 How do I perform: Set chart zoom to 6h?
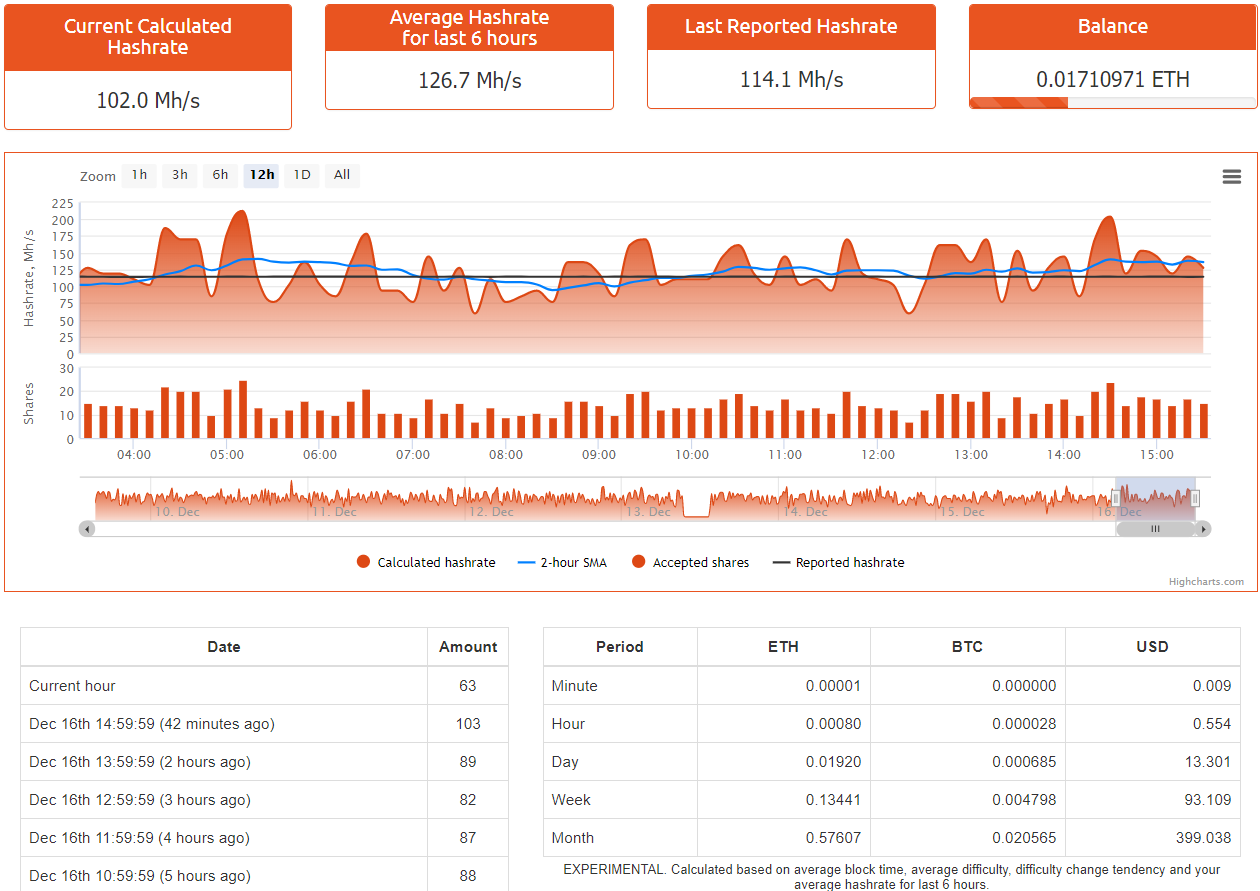[220, 175]
